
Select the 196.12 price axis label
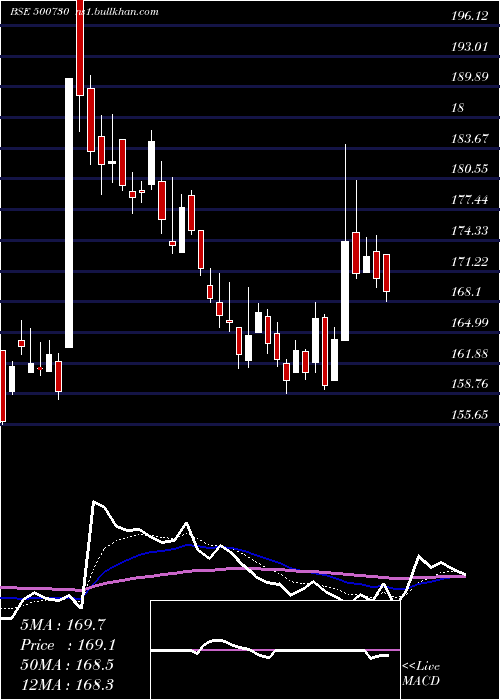point(469,16)
